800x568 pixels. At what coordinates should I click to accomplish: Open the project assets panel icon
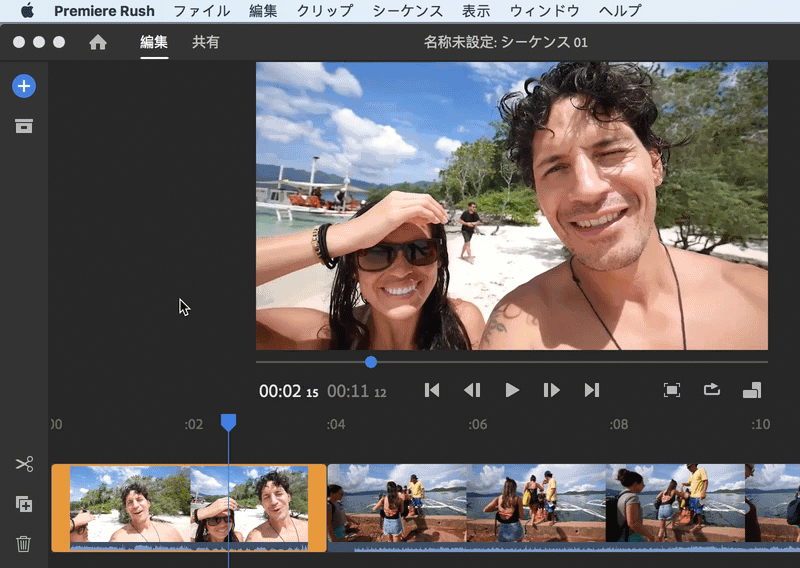click(x=24, y=126)
